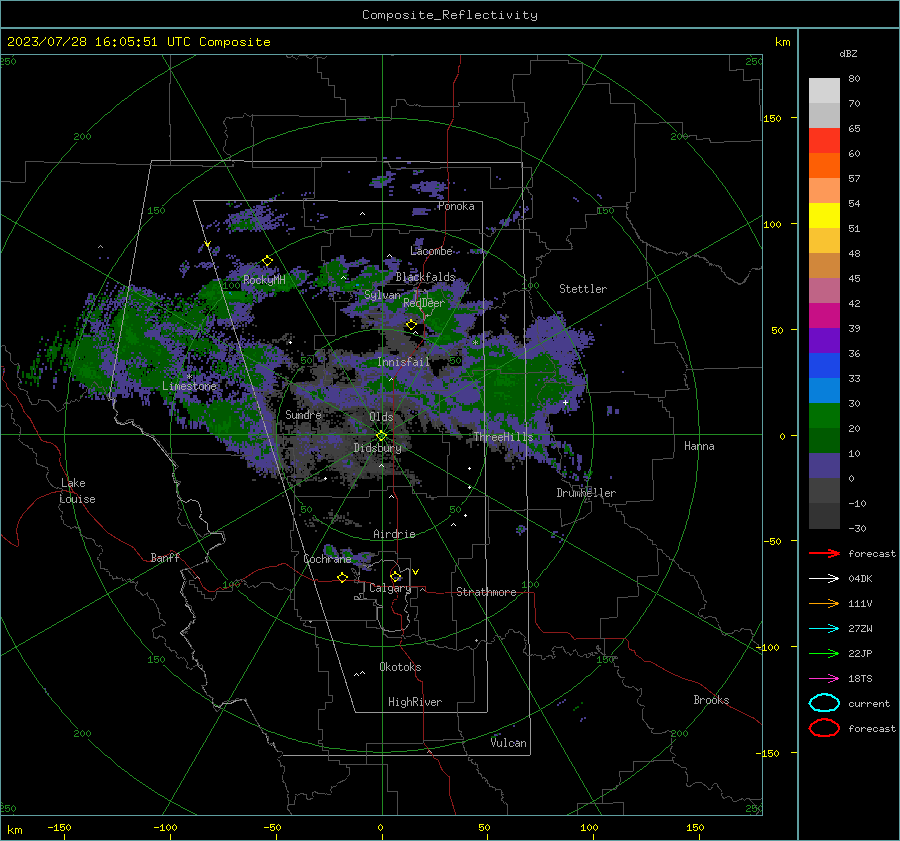Viewport: 900px width, 841px height.
Task: Pick the peach 57–54 dBZ swatch
Action: (x=824, y=191)
